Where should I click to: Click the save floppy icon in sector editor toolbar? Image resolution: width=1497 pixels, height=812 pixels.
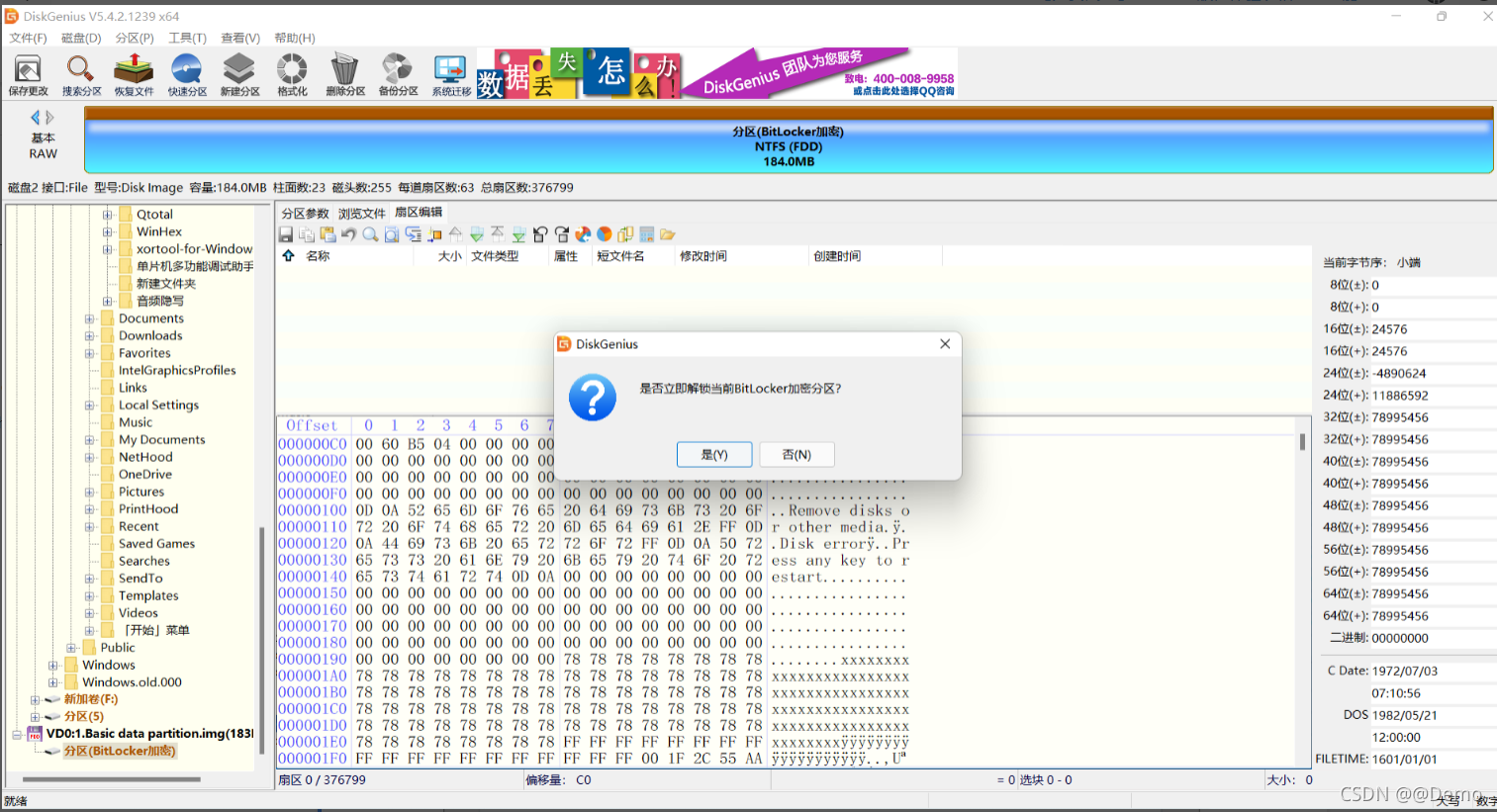tap(285, 234)
